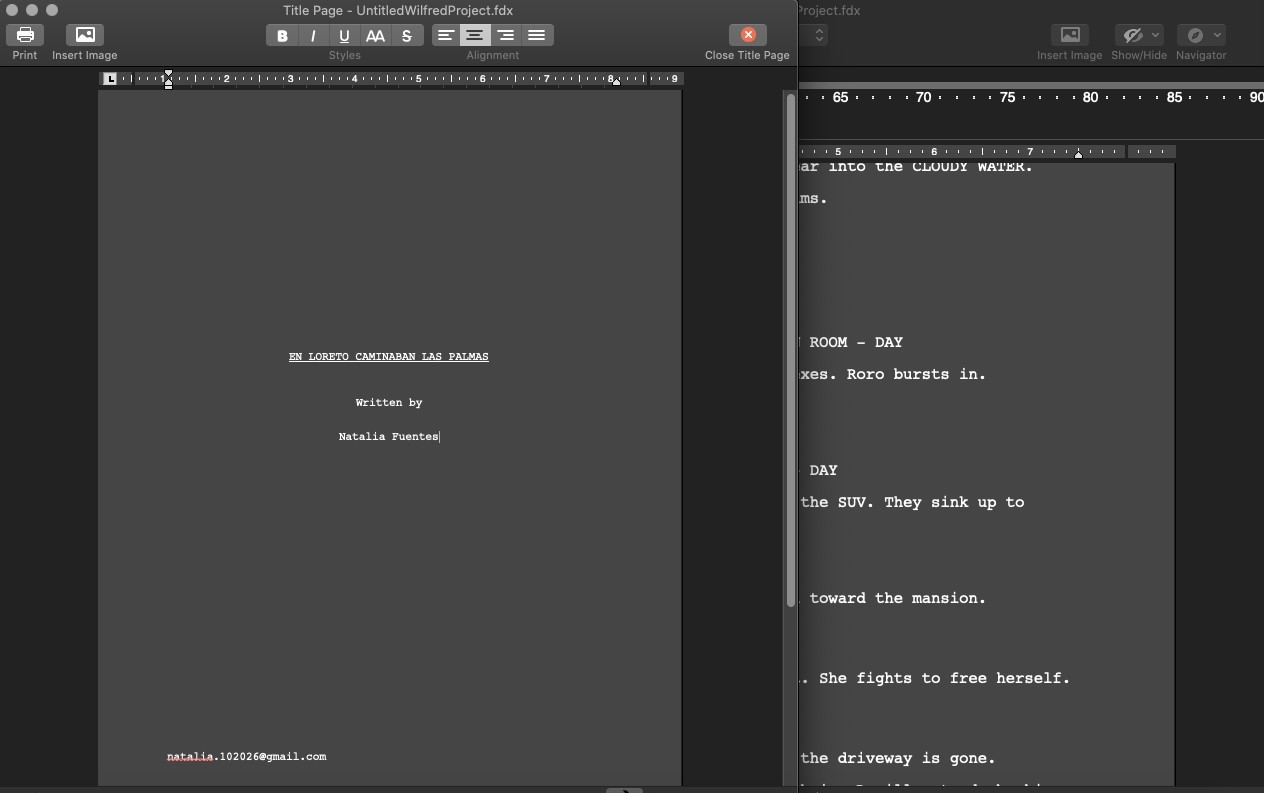Select justified alignment
The image size is (1264, 793).
click(x=537, y=35)
